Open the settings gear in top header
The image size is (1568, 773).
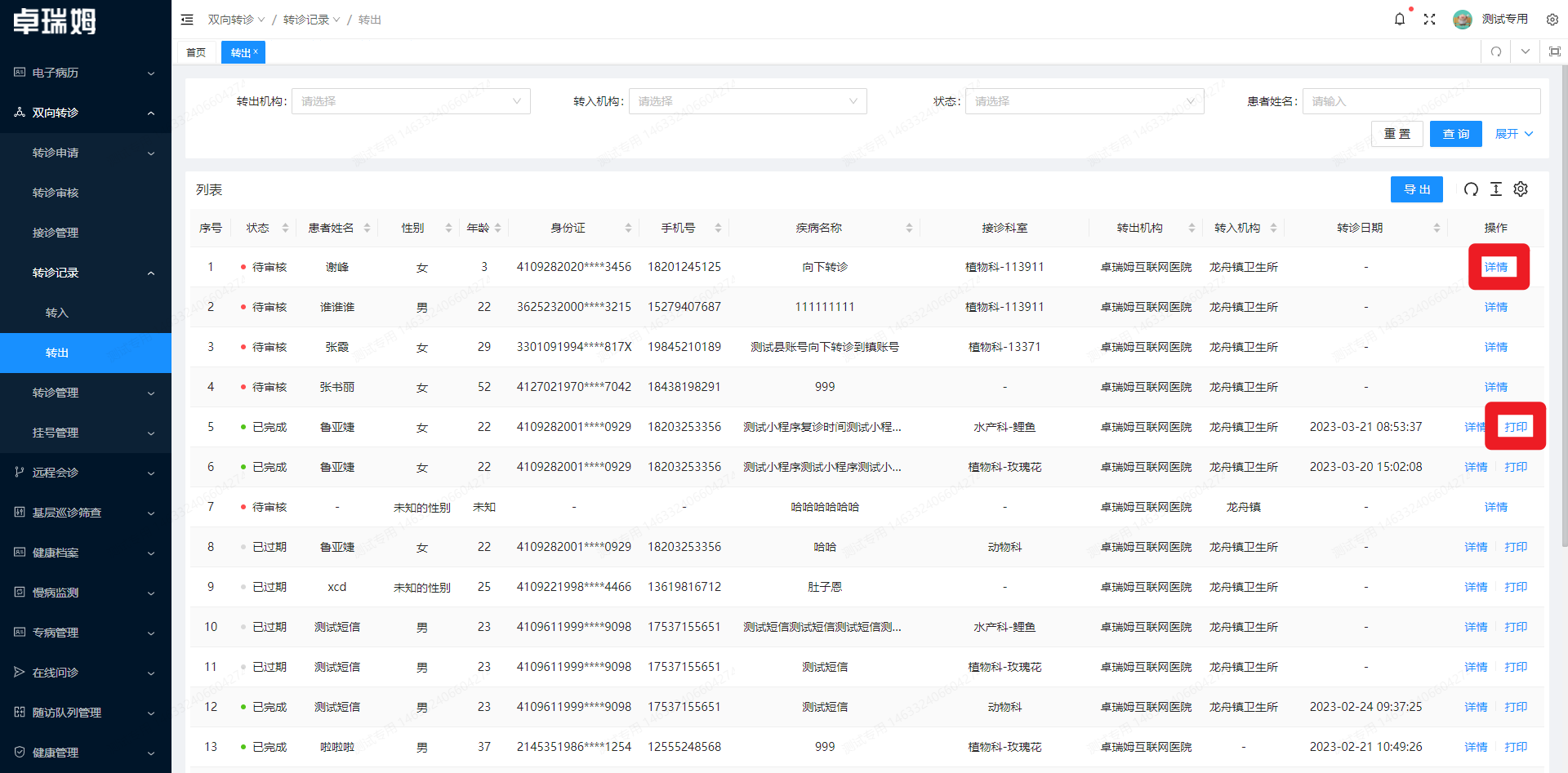pyautogui.click(x=1552, y=19)
